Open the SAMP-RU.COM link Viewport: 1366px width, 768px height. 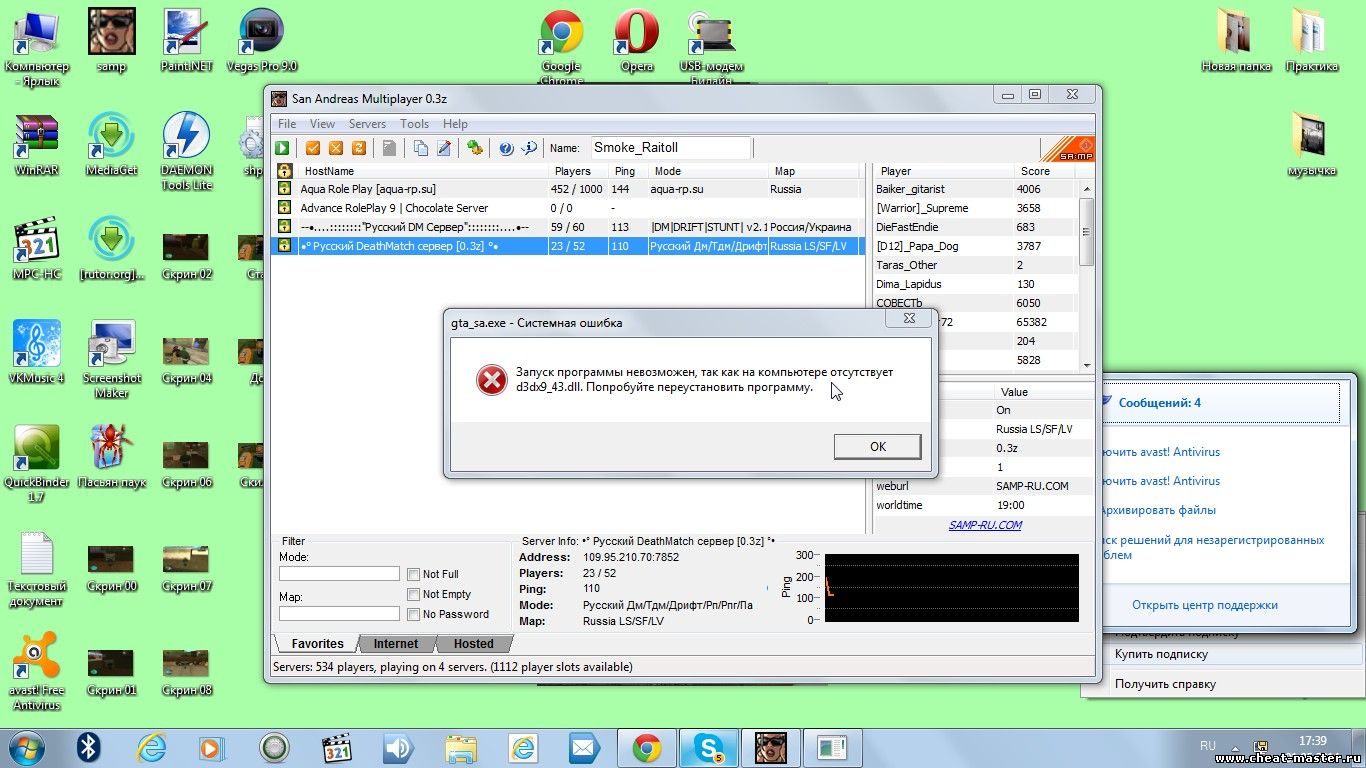[x=985, y=525]
